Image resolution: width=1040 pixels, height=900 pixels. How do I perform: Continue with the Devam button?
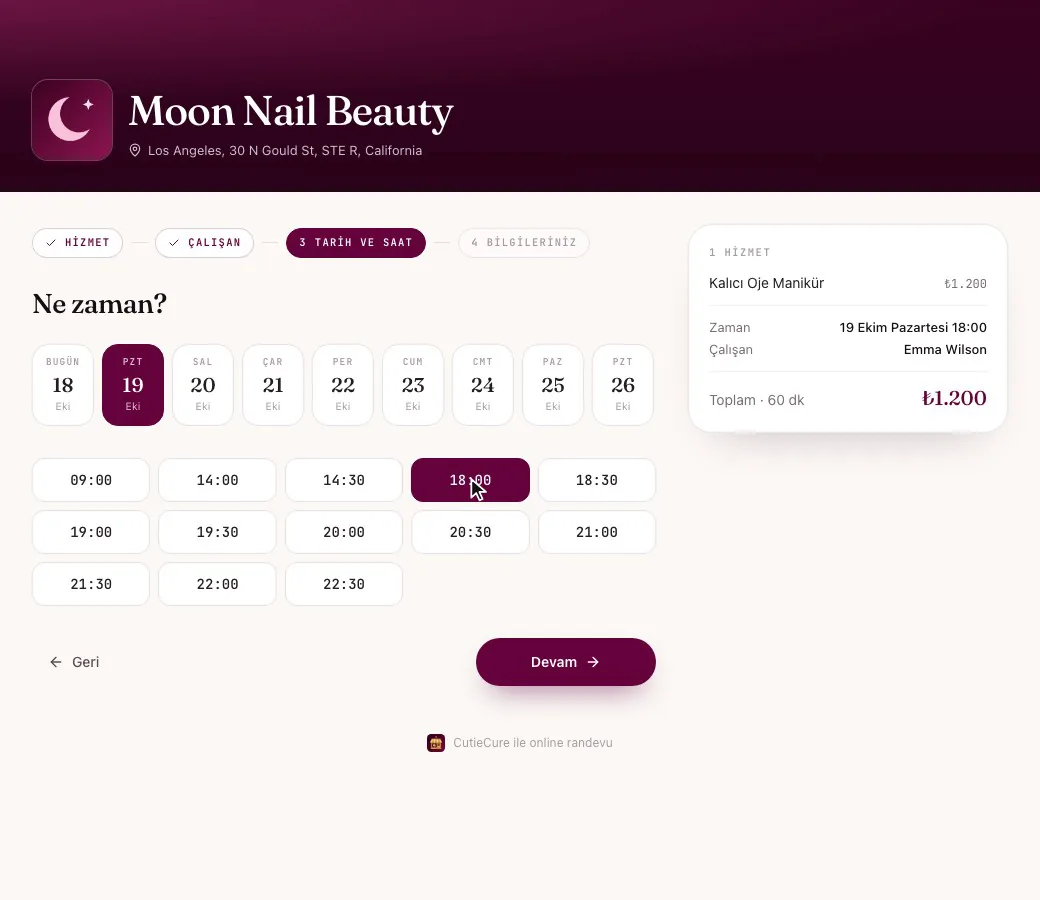pyautogui.click(x=566, y=662)
